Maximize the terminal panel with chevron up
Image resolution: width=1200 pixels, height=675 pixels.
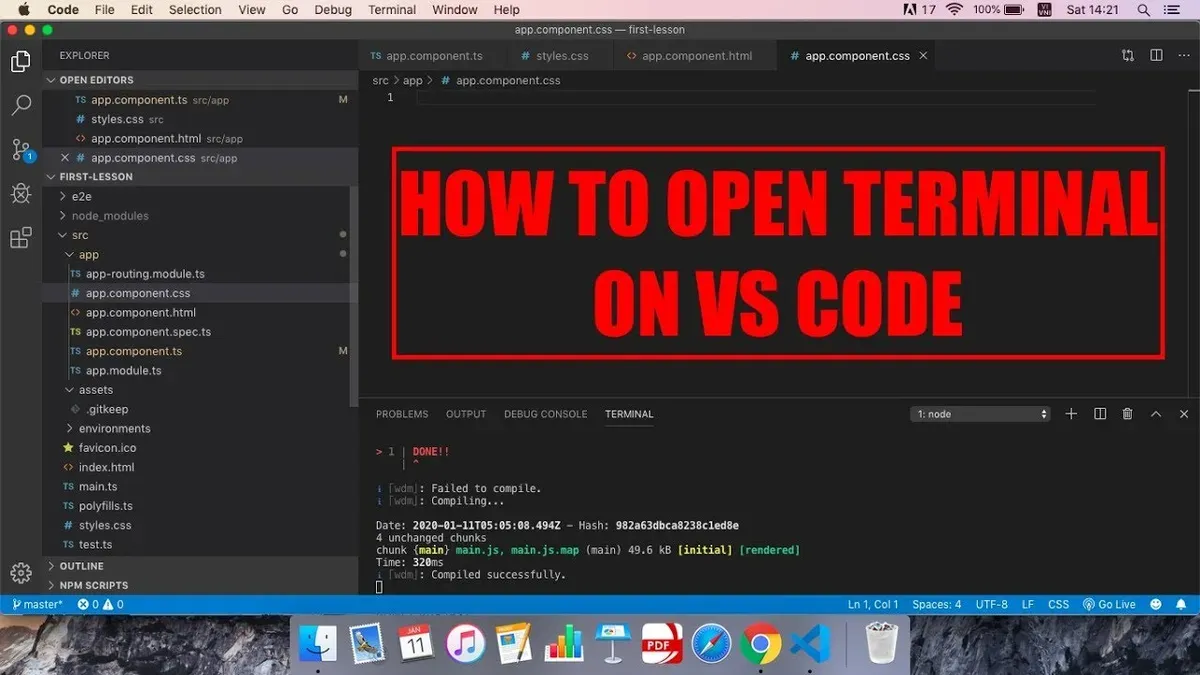1156,414
